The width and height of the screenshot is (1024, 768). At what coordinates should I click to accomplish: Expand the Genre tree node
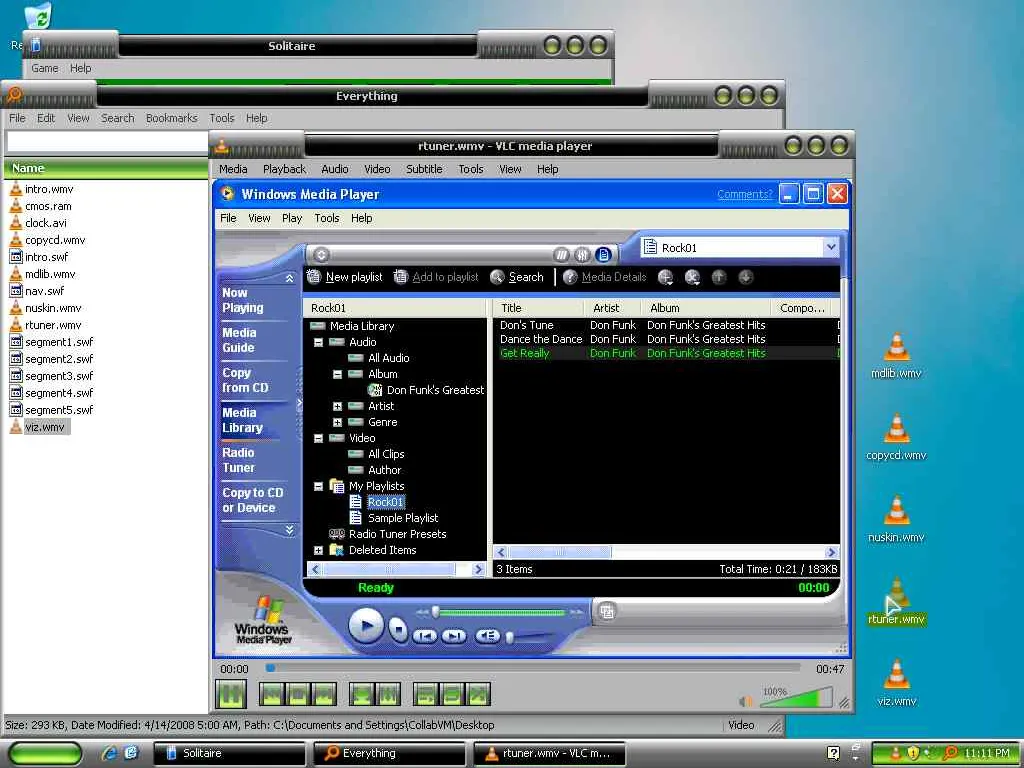click(338, 423)
